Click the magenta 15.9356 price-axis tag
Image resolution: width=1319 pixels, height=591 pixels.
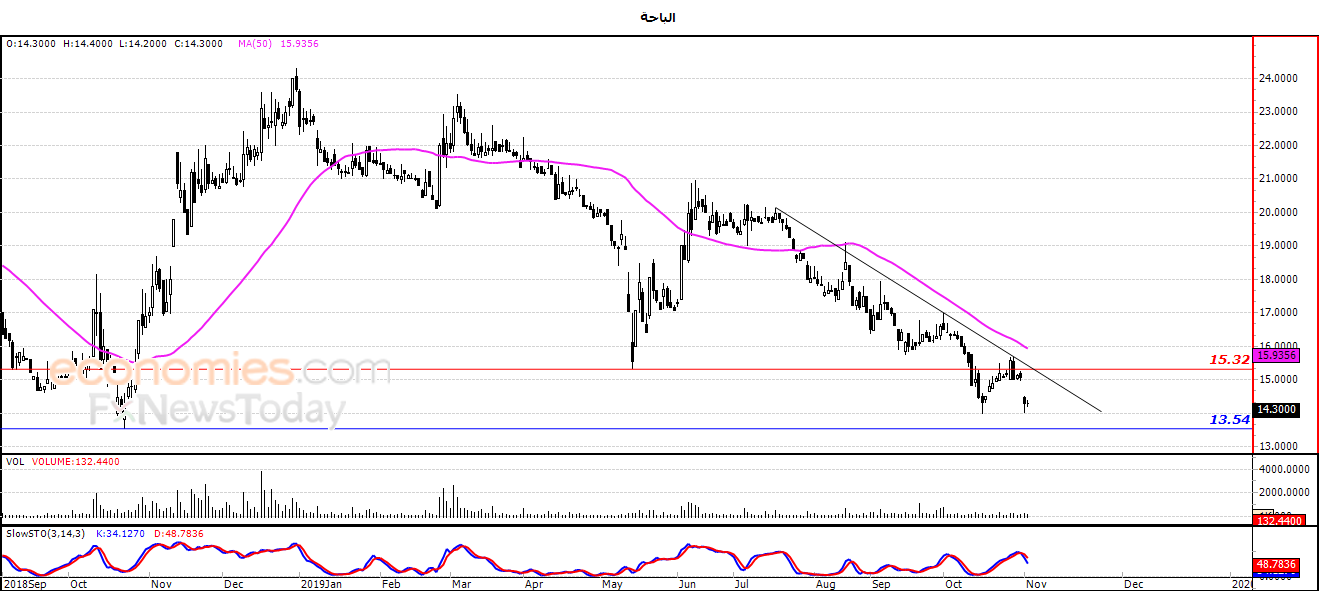coord(1276,355)
